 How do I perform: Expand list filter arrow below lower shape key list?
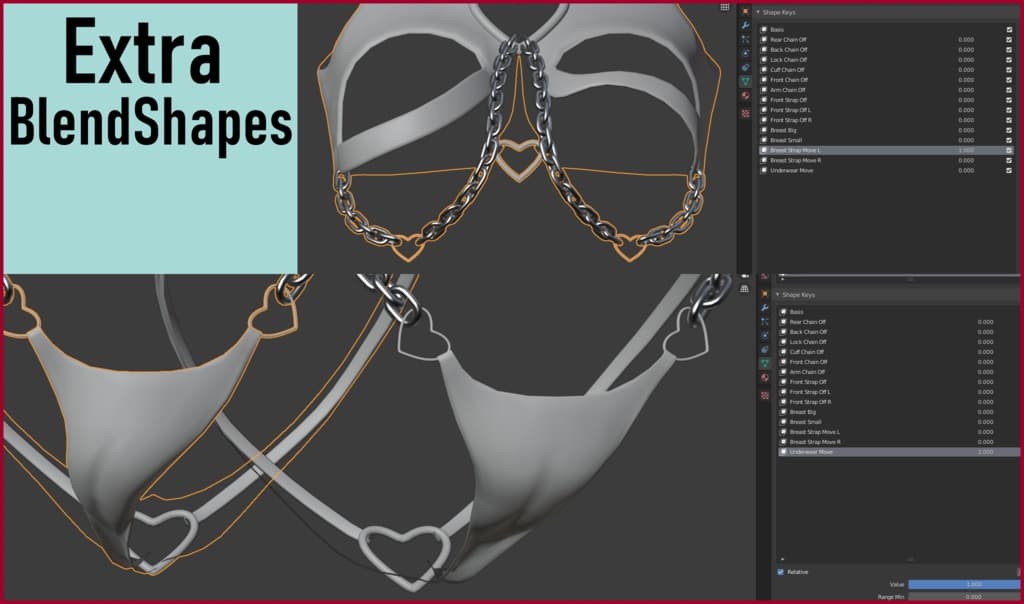pyautogui.click(x=782, y=559)
